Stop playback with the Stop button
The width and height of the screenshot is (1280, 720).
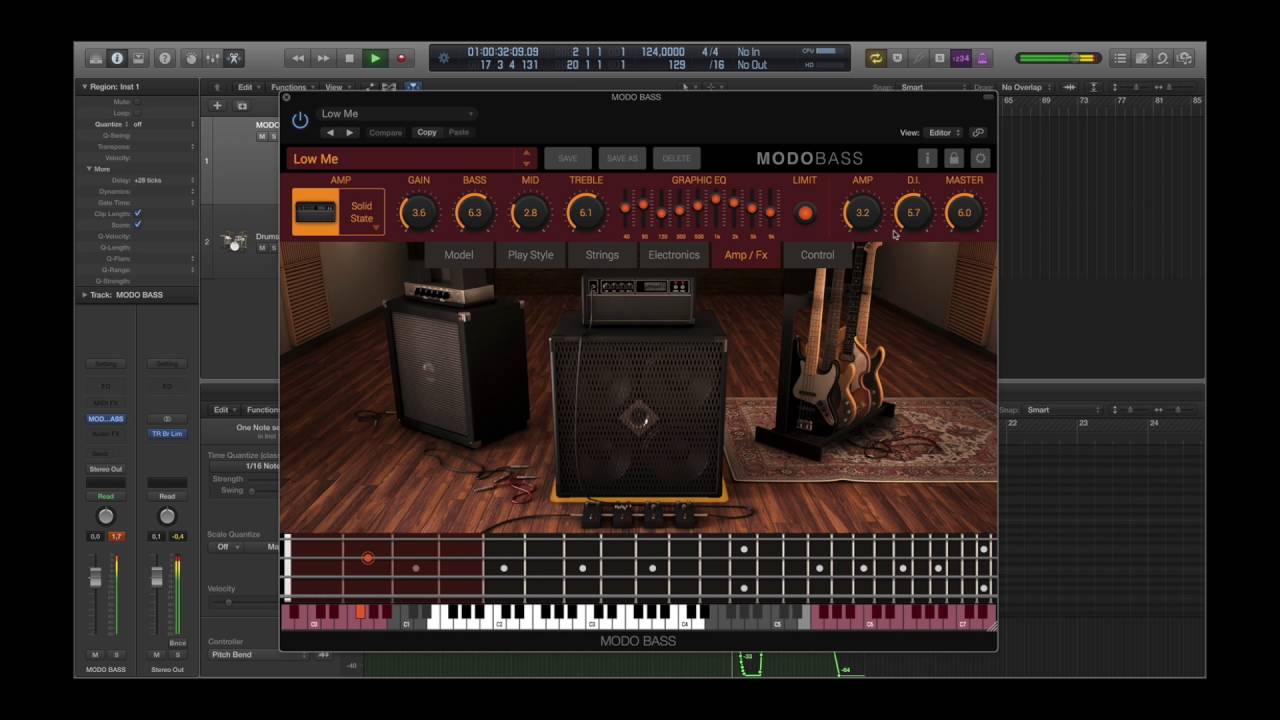(349, 59)
